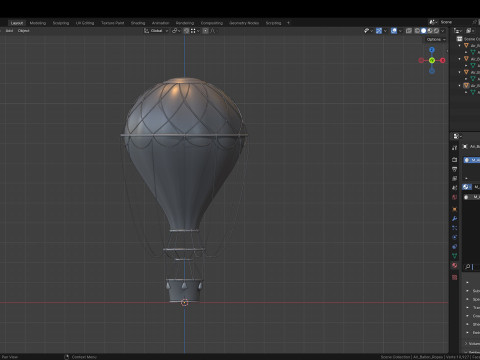Enable rendered viewport shading
480x360 pixels.
(436, 31)
